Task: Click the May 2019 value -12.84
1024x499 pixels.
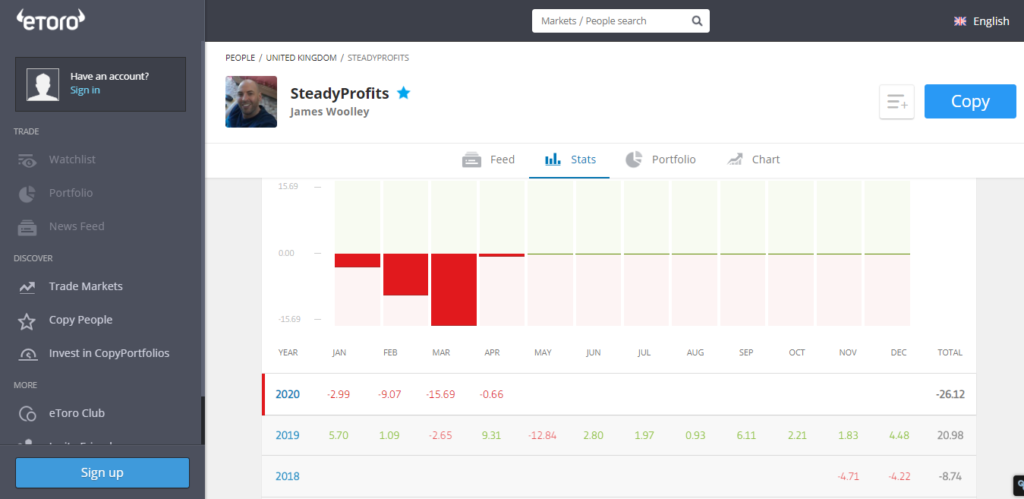Action: click(x=542, y=435)
